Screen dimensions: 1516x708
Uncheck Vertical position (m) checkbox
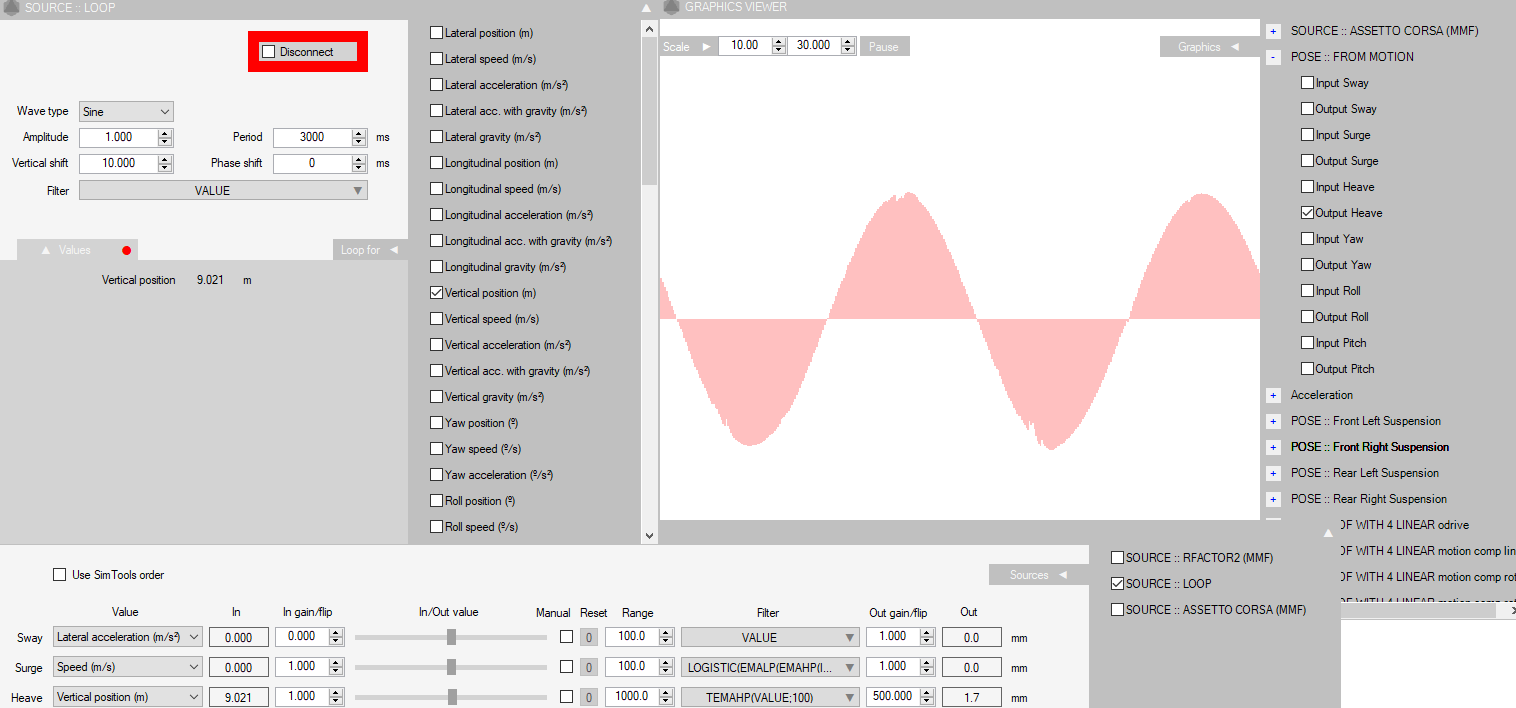click(x=436, y=293)
